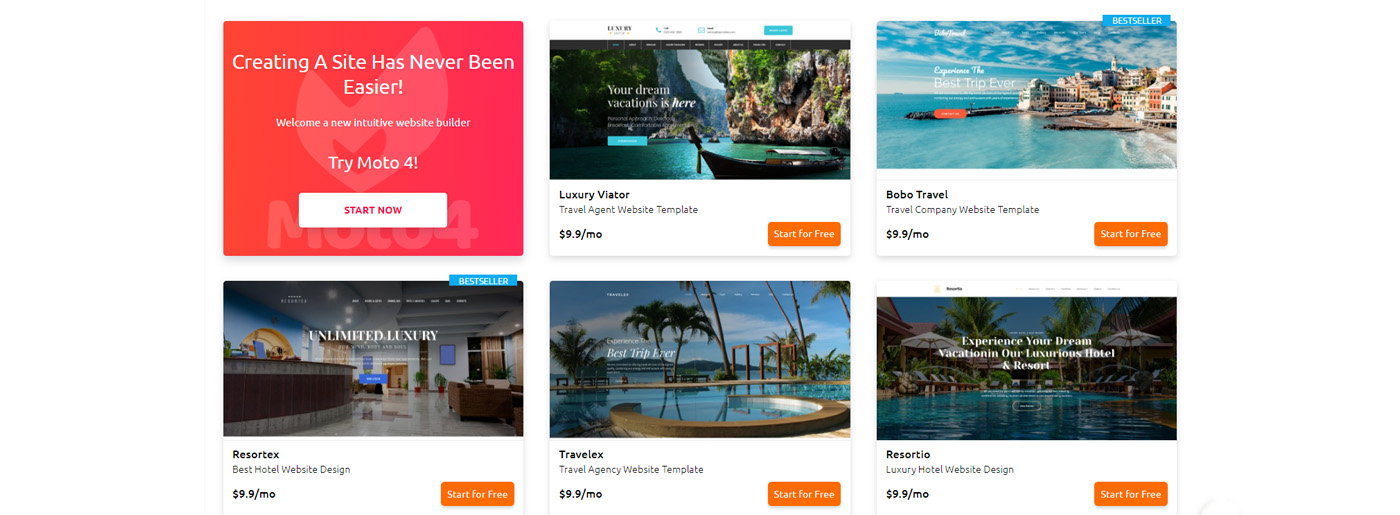Click the Travel Agent Website Template subtitle
This screenshot has height=515, width=1400.
point(628,210)
